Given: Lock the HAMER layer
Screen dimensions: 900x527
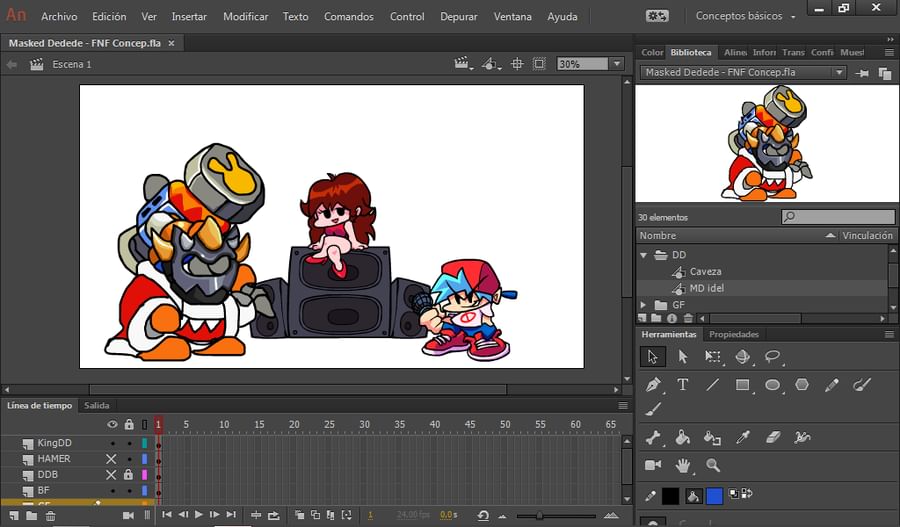Looking at the screenshot, I should [x=129, y=459].
